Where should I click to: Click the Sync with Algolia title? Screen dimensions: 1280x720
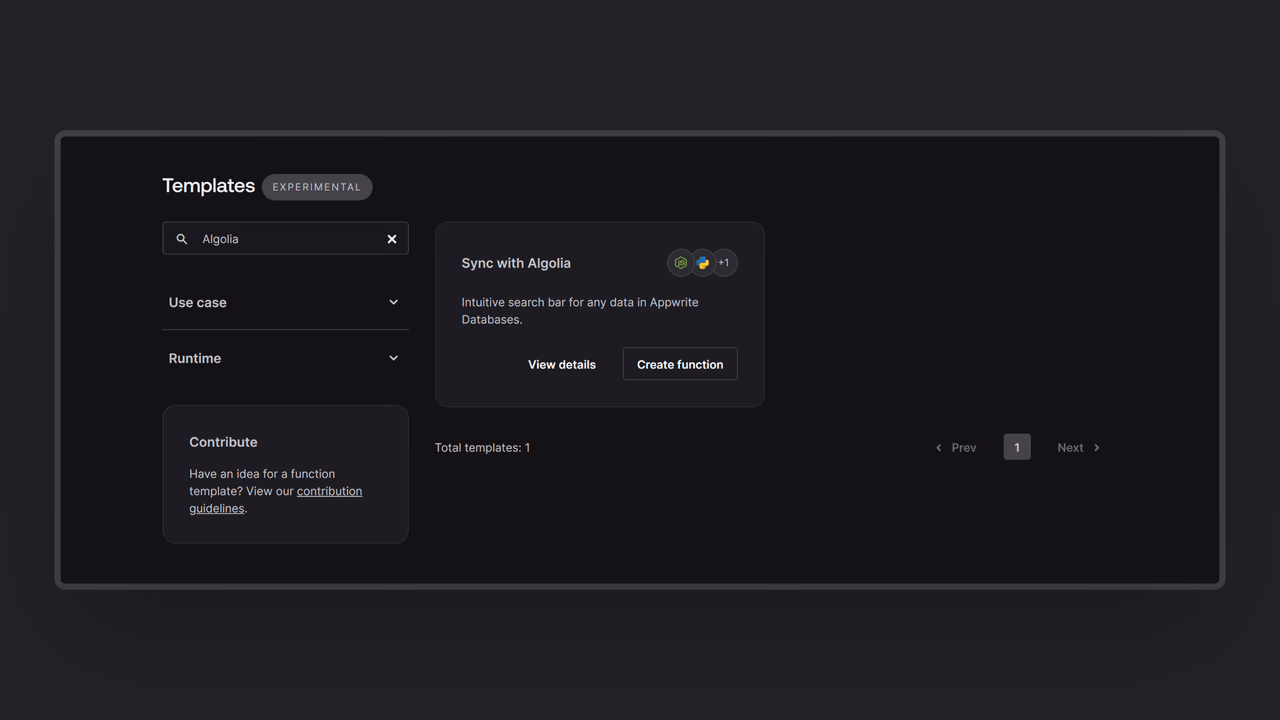[516, 263]
